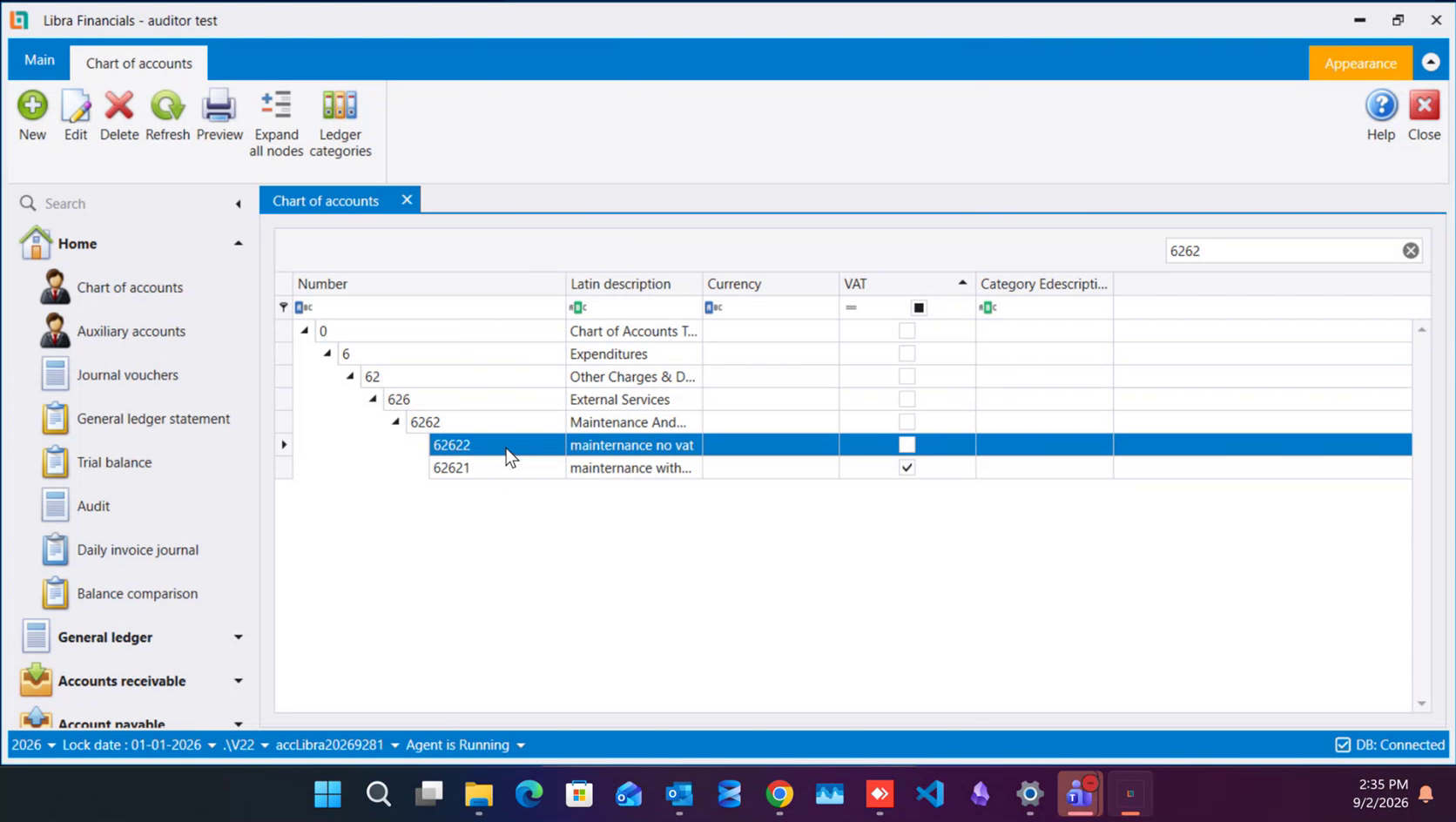Toggle VAT checkbox for account 62622
The height and width of the screenshot is (822, 1456).
coord(907,445)
